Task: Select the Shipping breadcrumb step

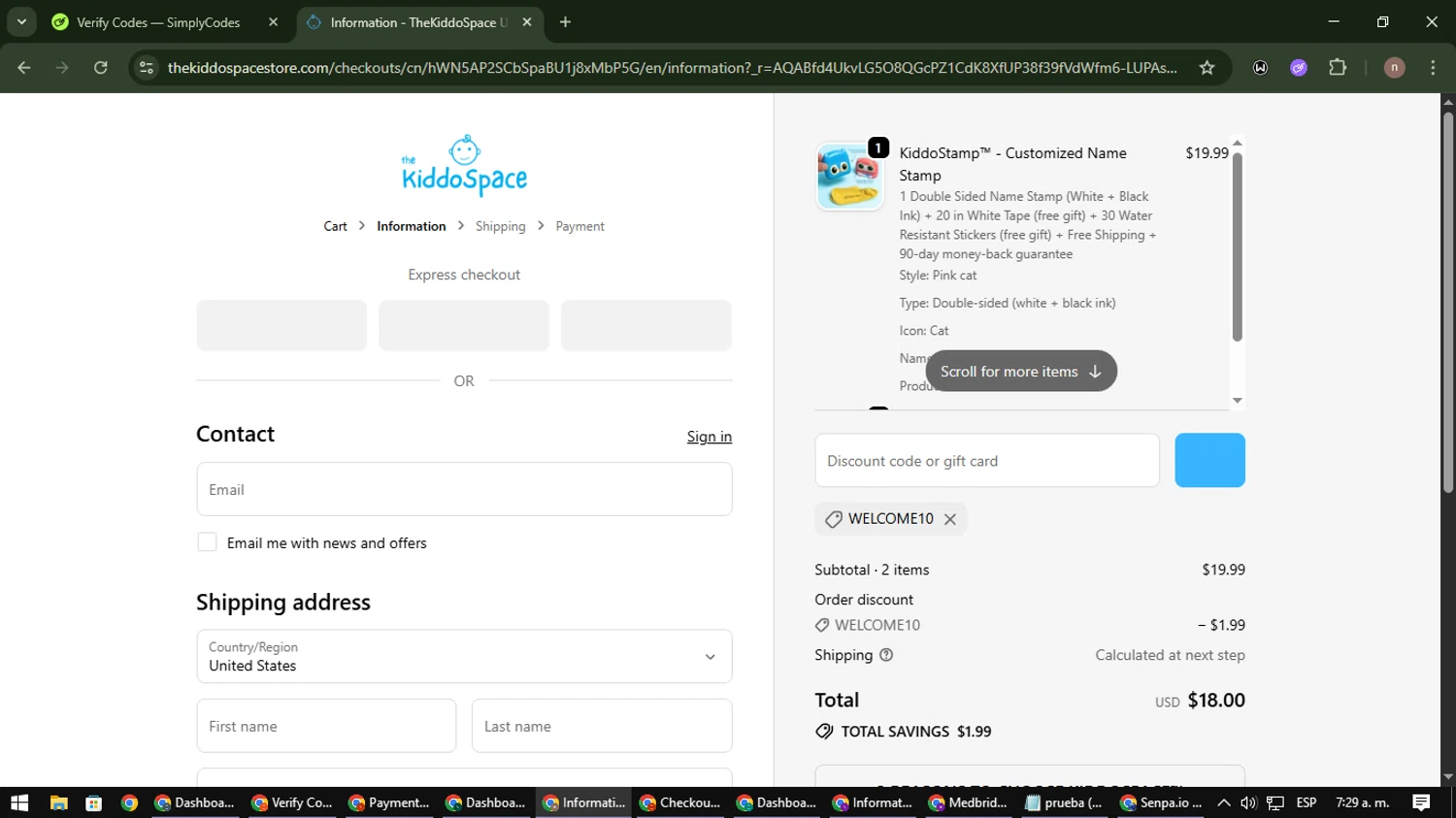Action: click(500, 226)
